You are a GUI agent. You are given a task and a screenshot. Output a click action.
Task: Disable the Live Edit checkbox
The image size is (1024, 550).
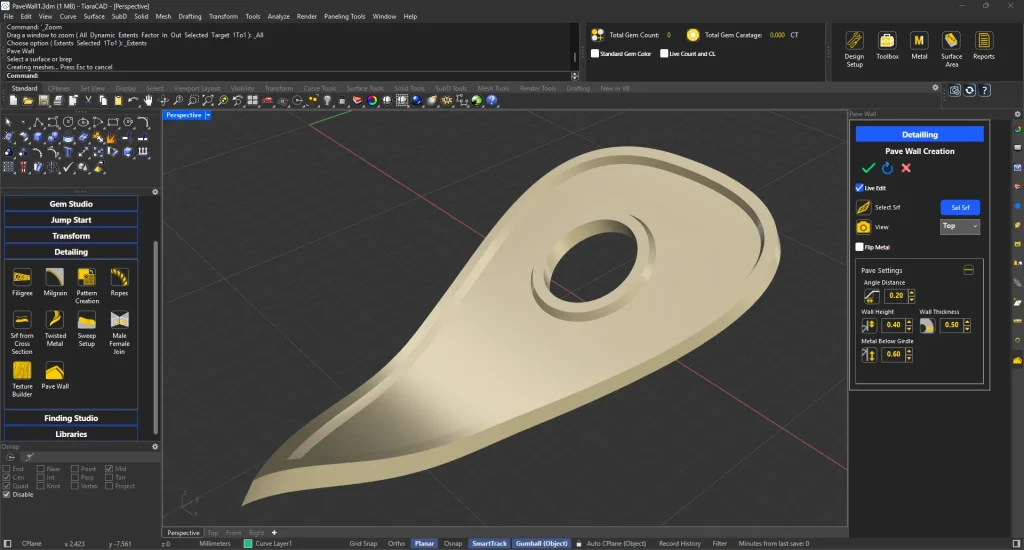click(x=860, y=187)
